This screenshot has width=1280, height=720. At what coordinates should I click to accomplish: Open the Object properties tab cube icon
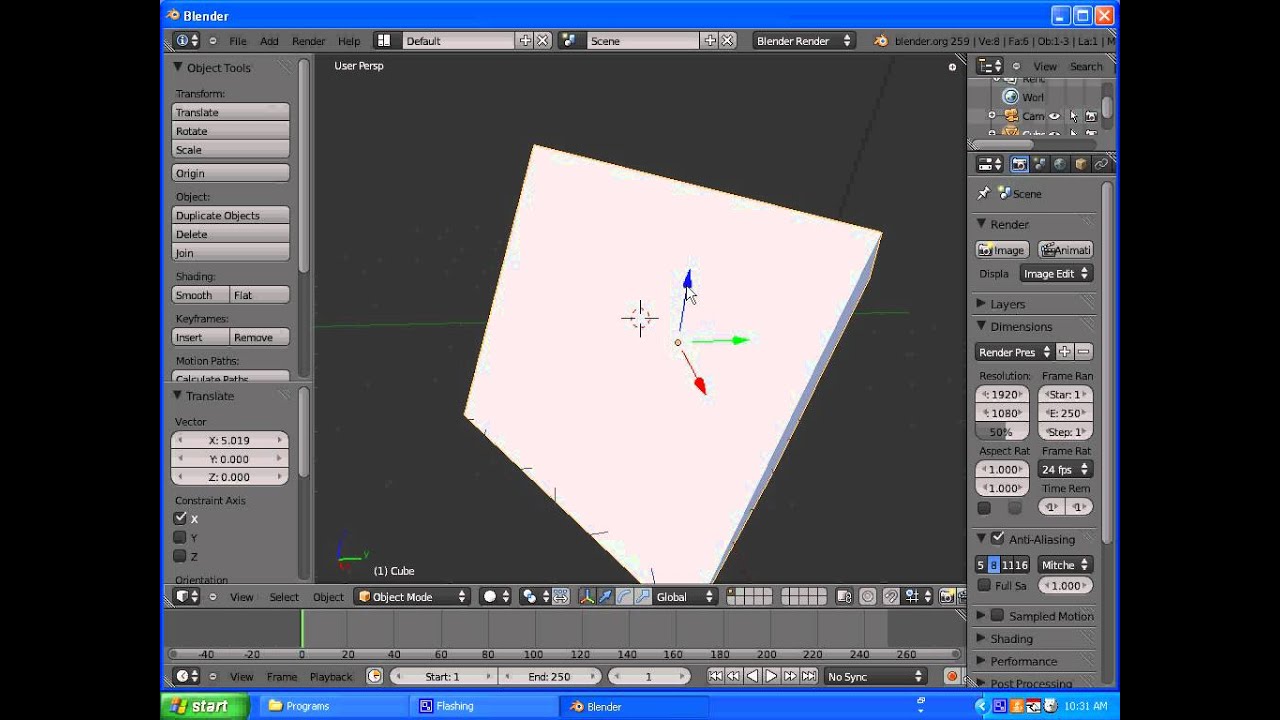click(x=1080, y=164)
